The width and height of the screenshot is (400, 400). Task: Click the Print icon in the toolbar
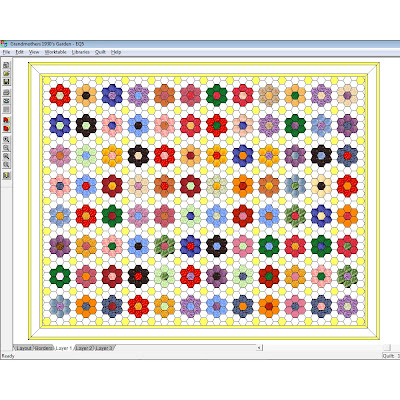click(x=6, y=92)
